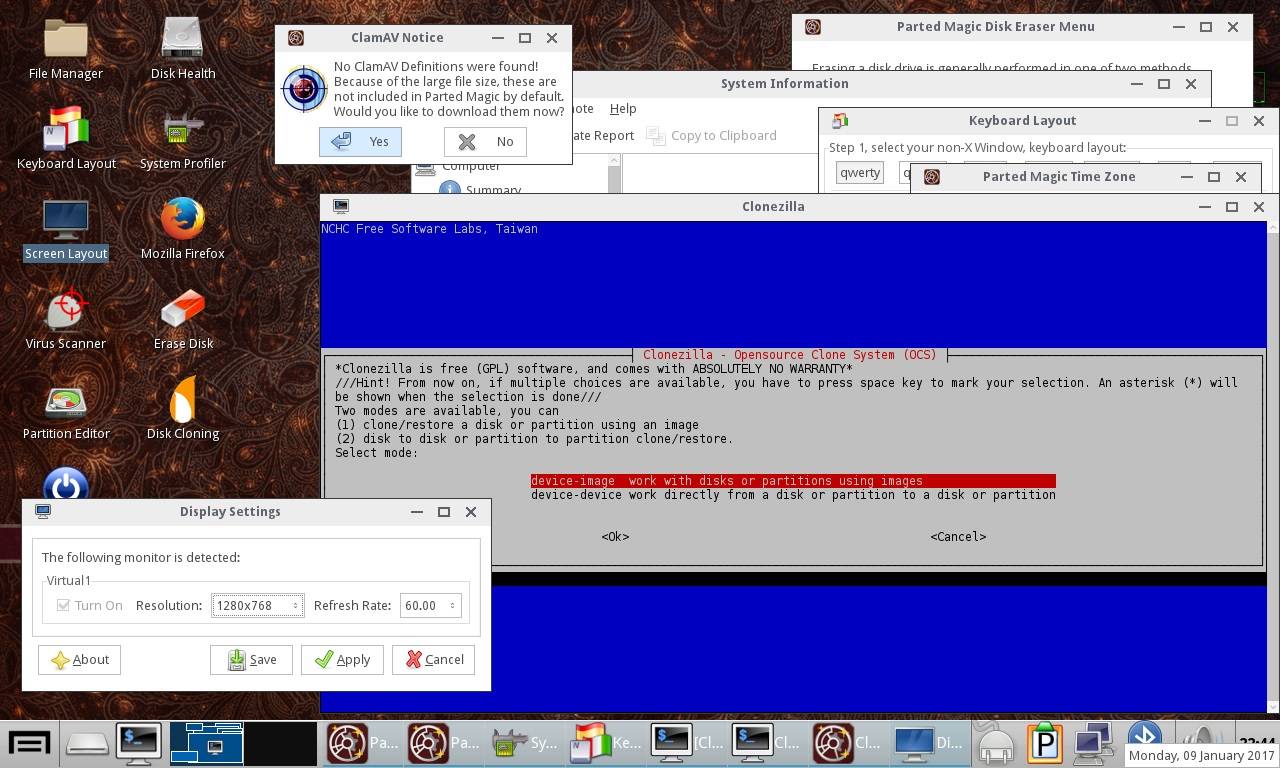Open the Partition Editor desktop icon
The image size is (1280, 768).
(66, 410)
